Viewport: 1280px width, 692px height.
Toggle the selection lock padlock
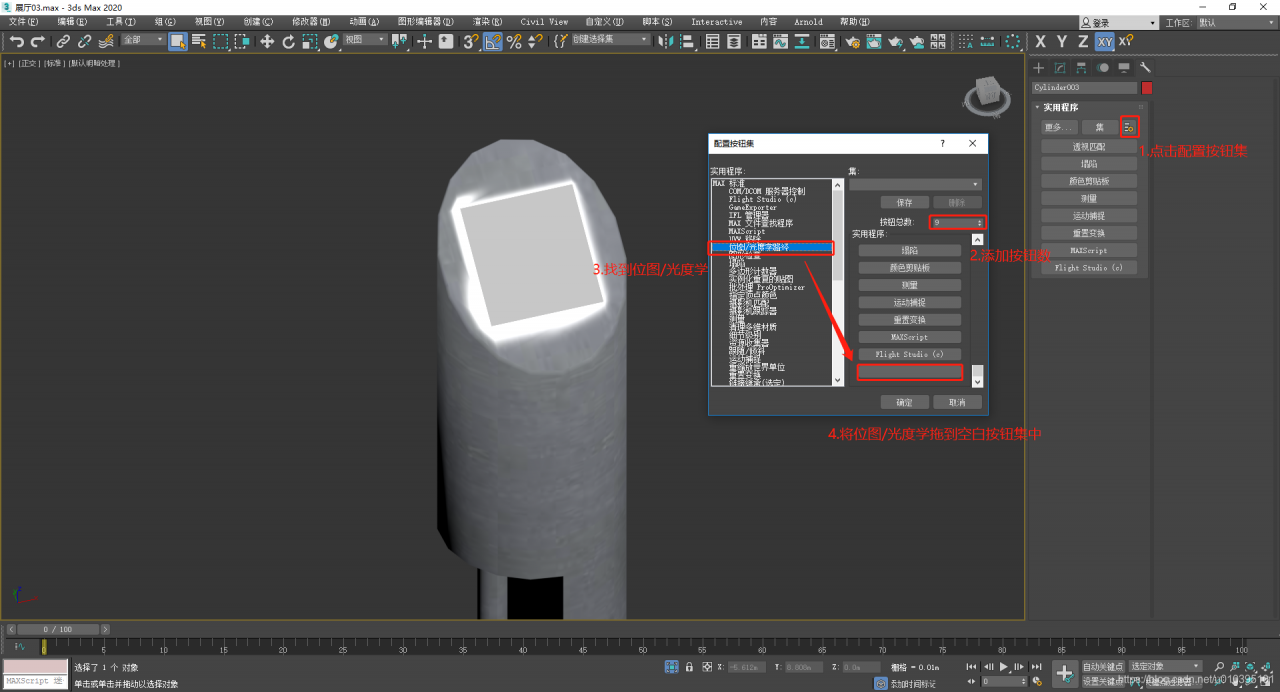pos(689,667)
